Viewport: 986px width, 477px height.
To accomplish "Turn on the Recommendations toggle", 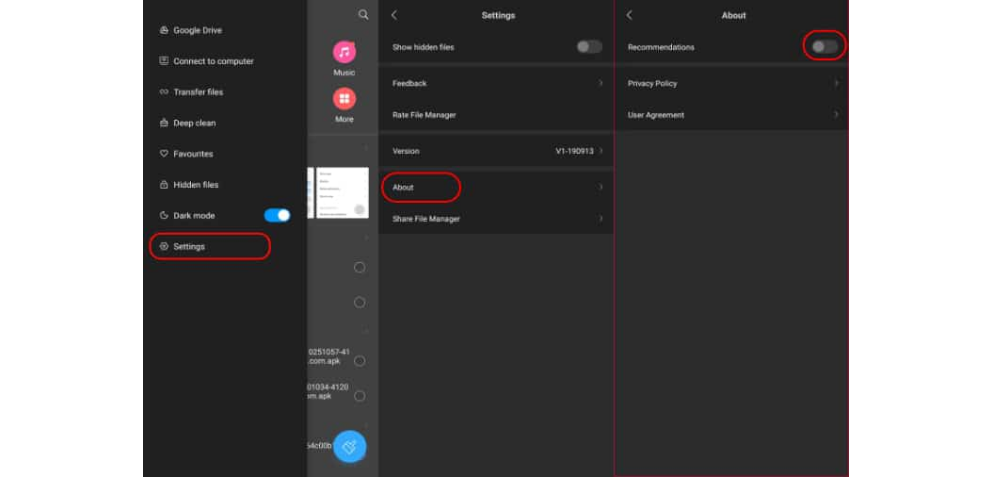I will coord(824,47).
